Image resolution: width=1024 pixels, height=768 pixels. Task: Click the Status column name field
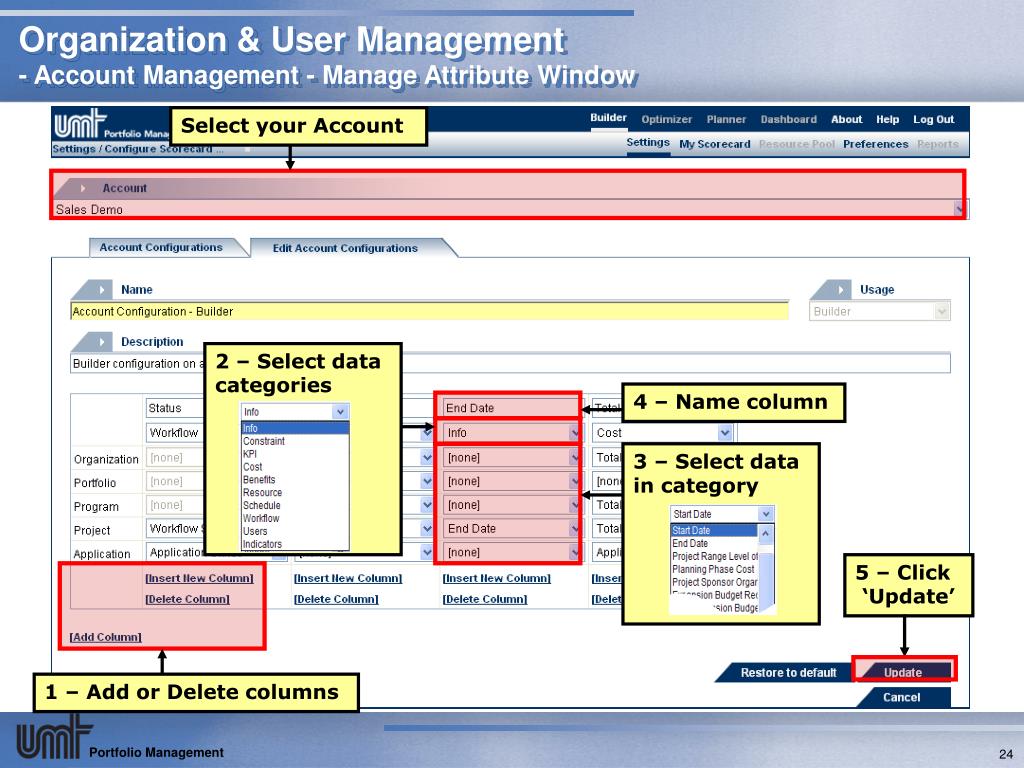pyautogui.click(x=175, y=408)
